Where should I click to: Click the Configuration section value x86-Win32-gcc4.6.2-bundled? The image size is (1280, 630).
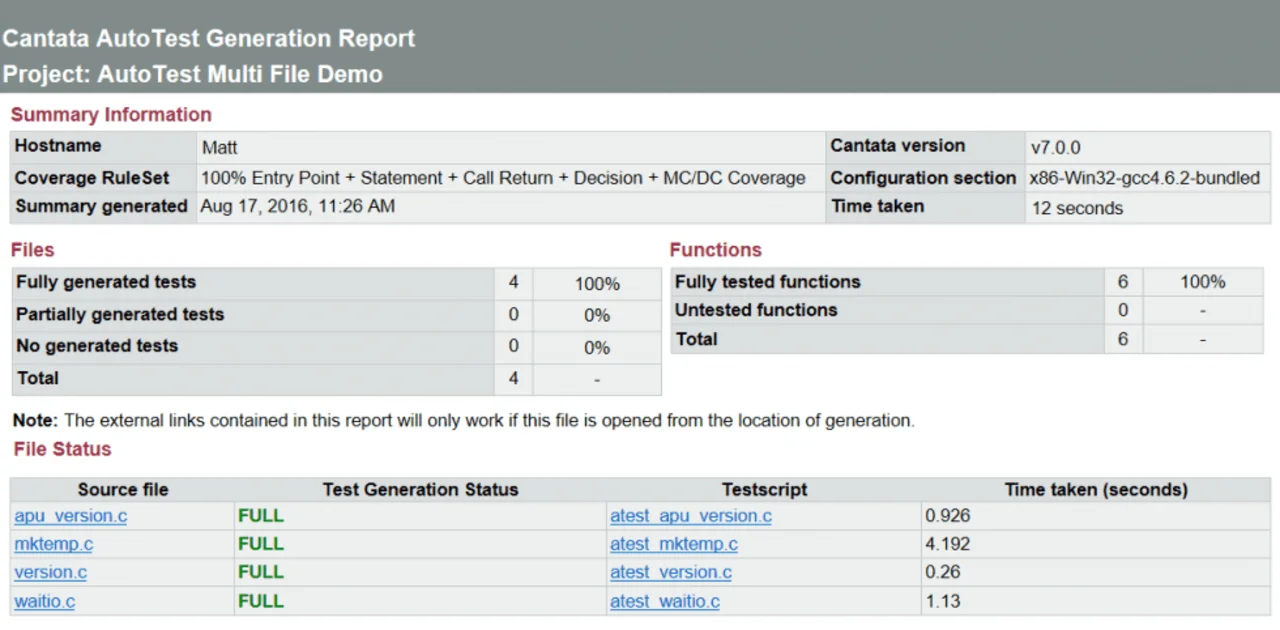coord(1145,178)
